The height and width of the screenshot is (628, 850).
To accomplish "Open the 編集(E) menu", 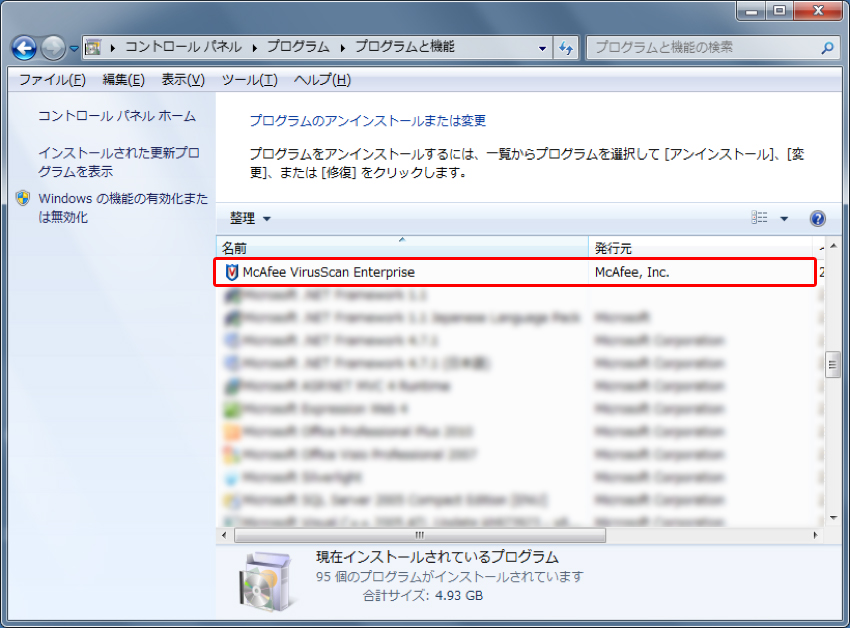I will tap(124, 80).
